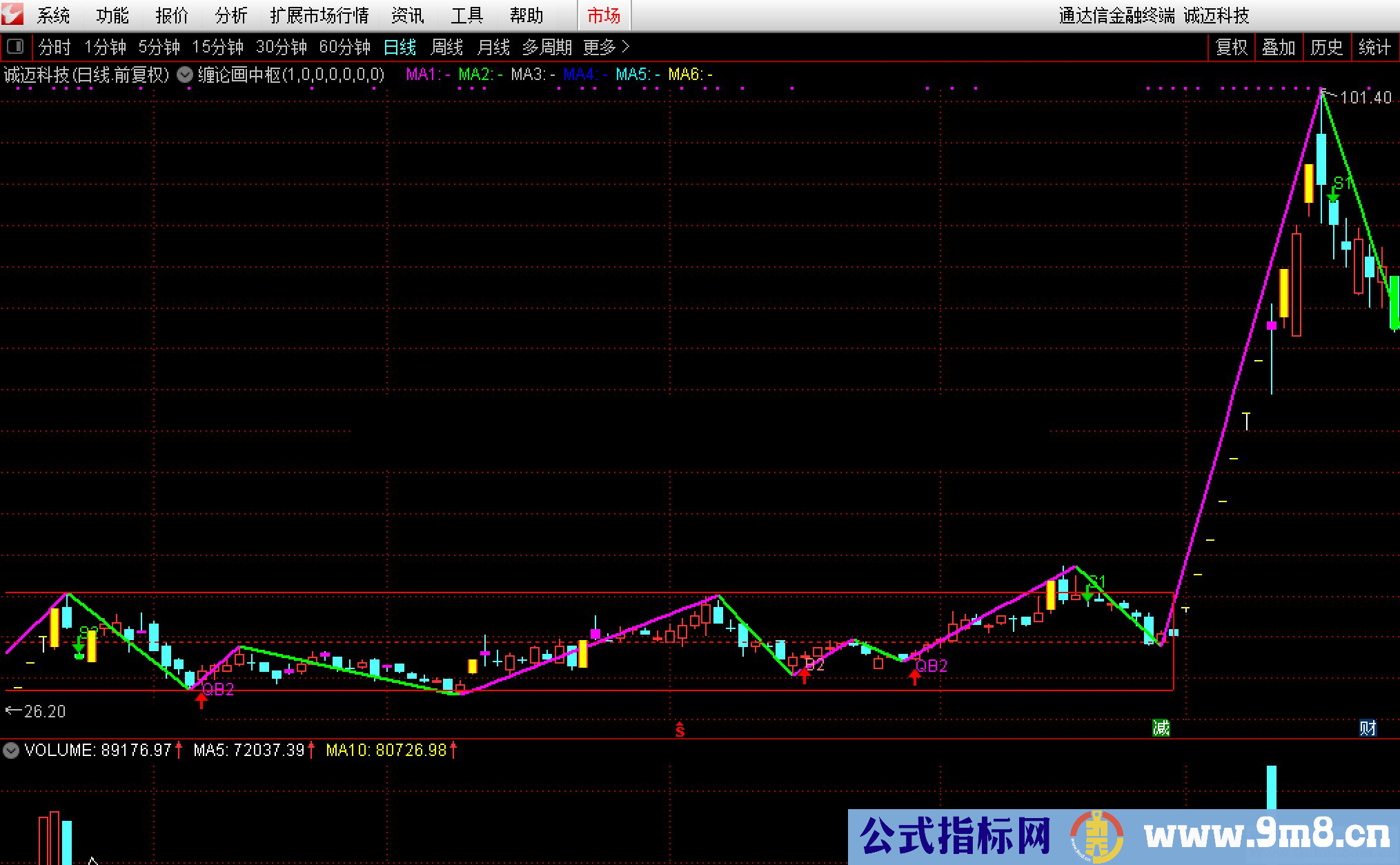Click the QB2 buy signal arrow marker
This screenshot has height=865, width=1400.
201,699
